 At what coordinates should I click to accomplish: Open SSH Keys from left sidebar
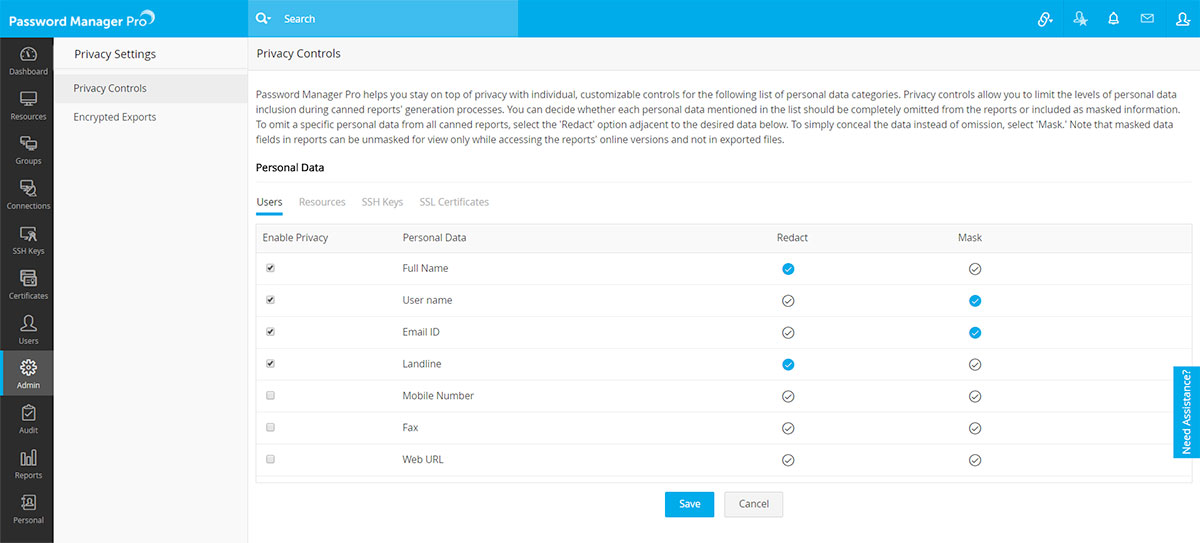pos(28,239)
